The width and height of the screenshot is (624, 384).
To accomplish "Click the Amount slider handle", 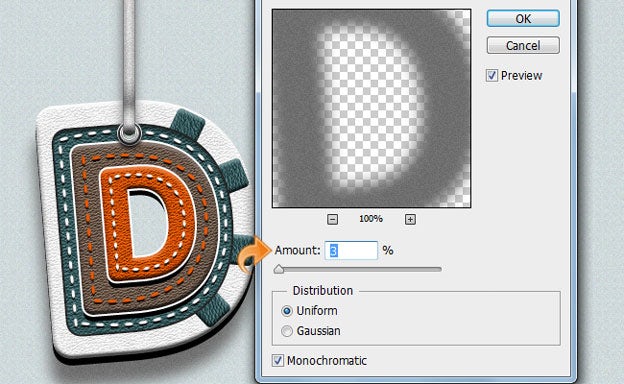I will pos(279,269).
